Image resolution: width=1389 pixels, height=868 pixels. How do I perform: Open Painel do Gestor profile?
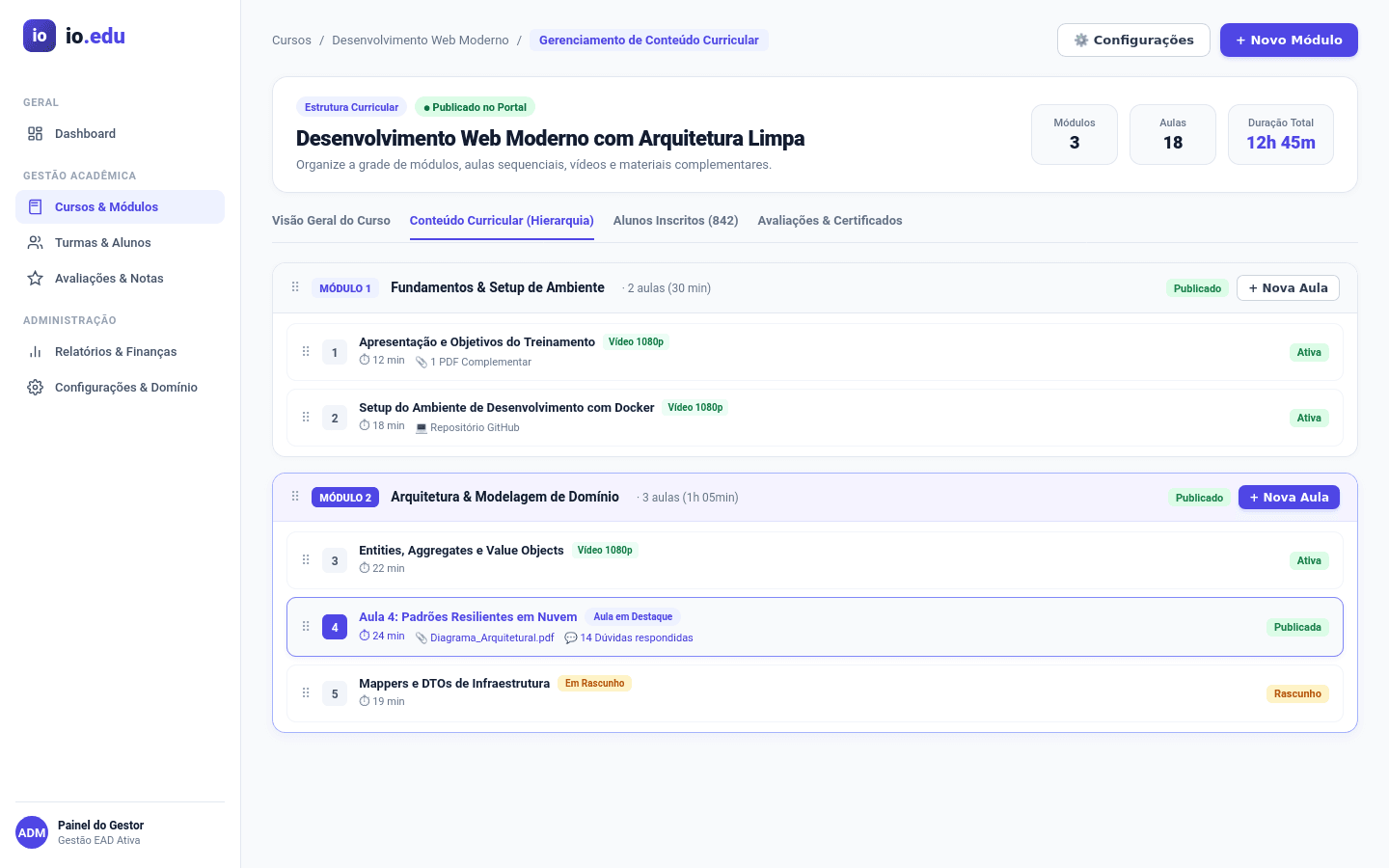click(x=120, y=832)
